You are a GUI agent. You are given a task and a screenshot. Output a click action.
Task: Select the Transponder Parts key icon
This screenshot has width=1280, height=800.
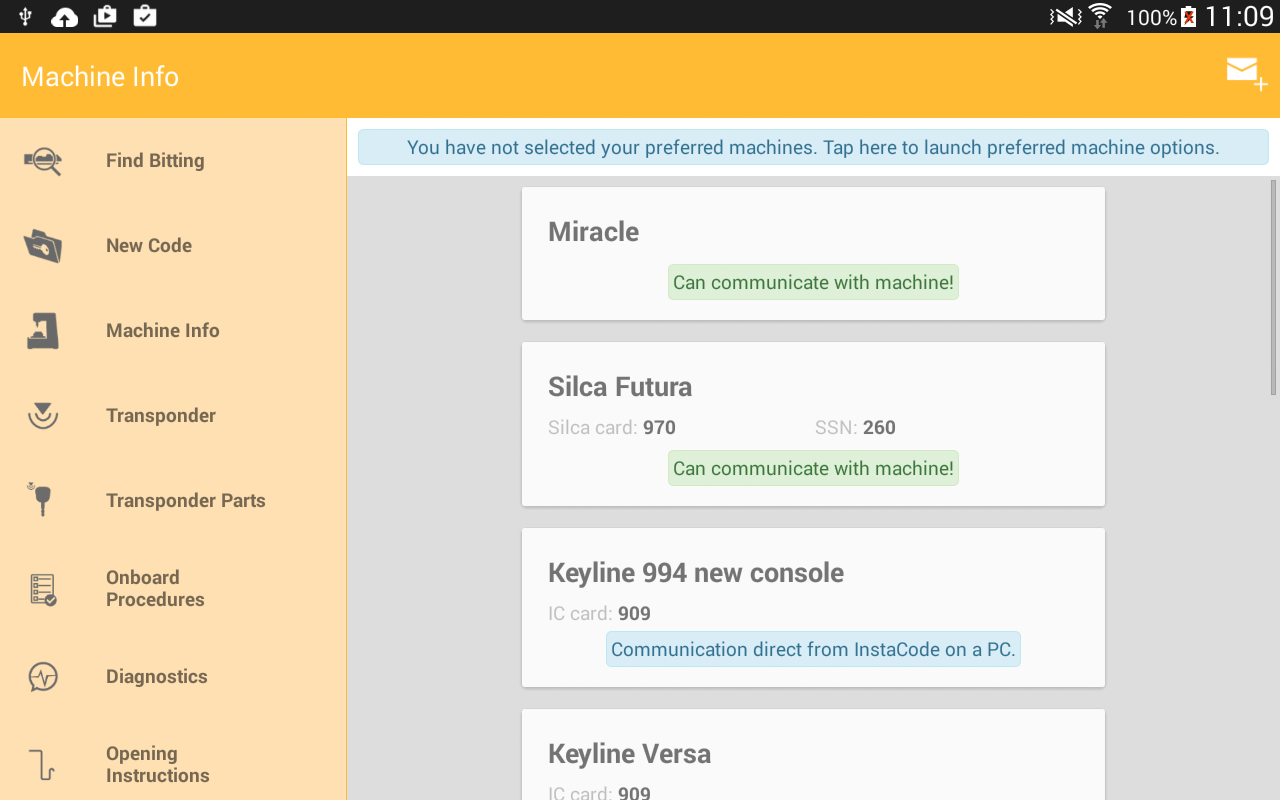pyautogui.click(x=42, y=500)
